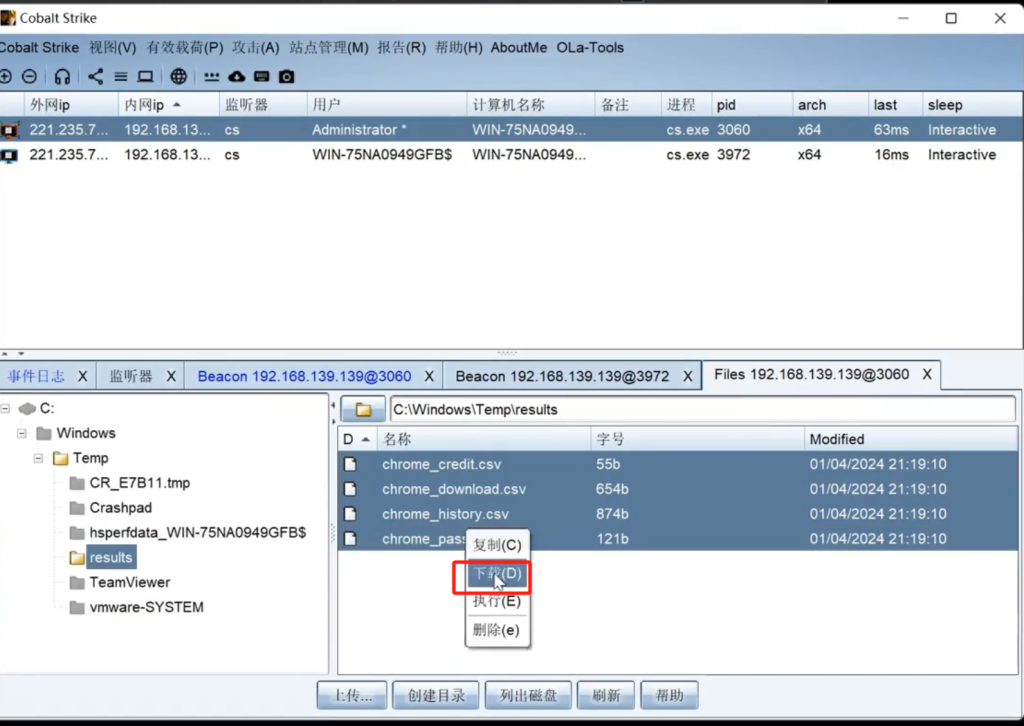Select the results folder in tree
The height and width of the screenshot is (726, 1024).
point(110,558)
